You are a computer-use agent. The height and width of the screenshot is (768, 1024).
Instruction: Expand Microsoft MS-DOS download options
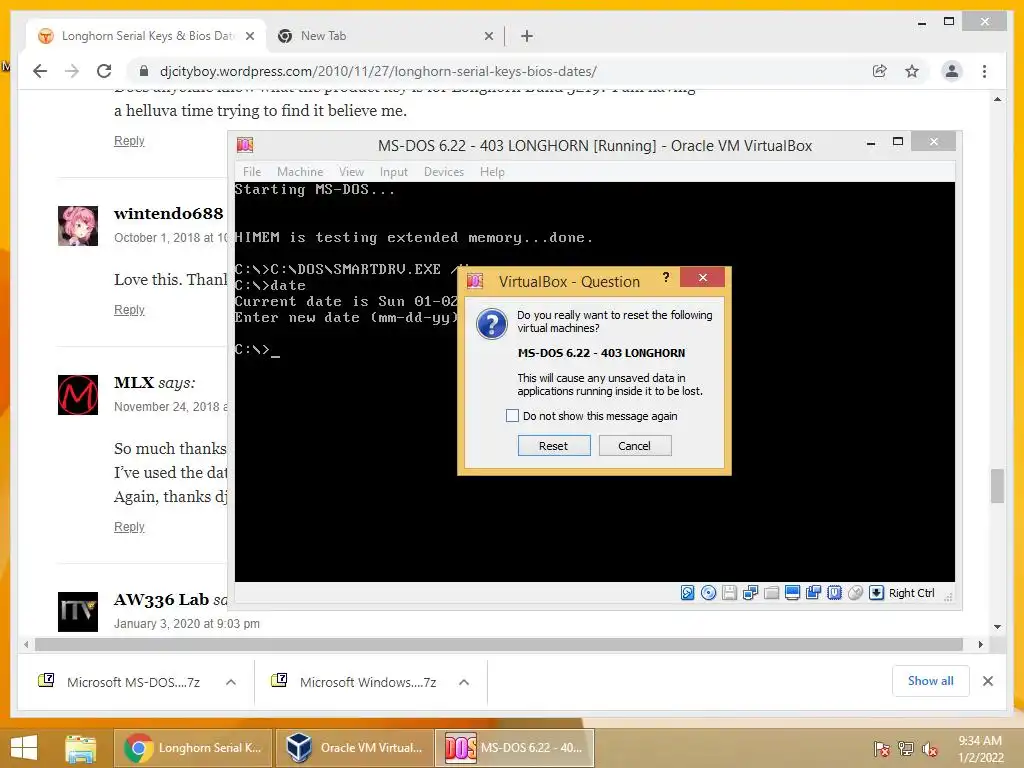click(231, 682)
